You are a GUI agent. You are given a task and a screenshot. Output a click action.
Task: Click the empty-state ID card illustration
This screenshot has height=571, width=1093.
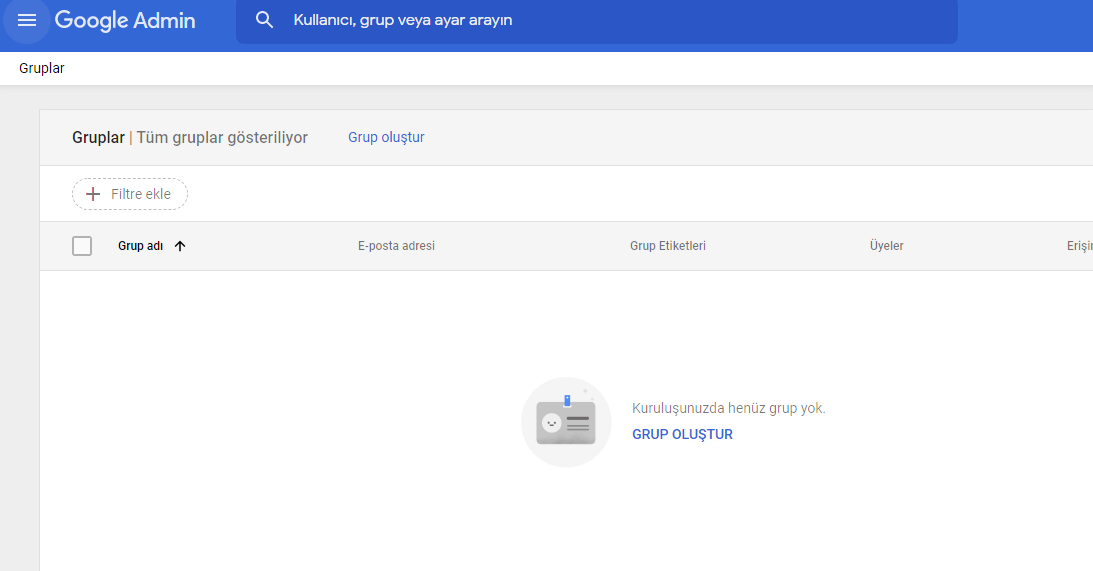(566, 422)
